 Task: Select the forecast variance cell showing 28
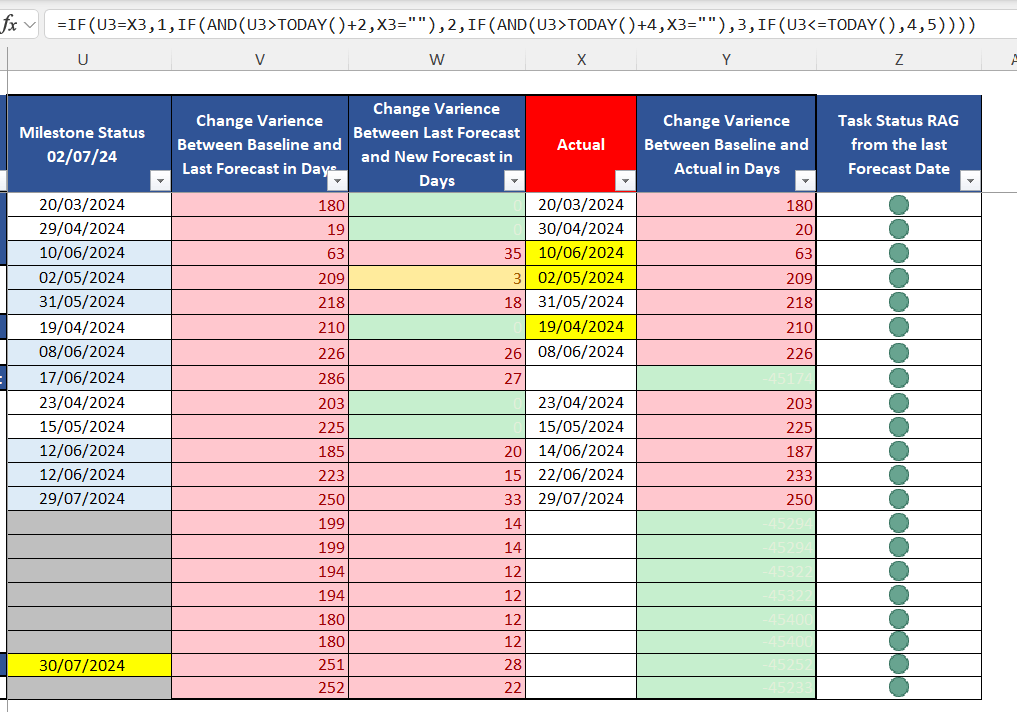[x=437, y=665]
